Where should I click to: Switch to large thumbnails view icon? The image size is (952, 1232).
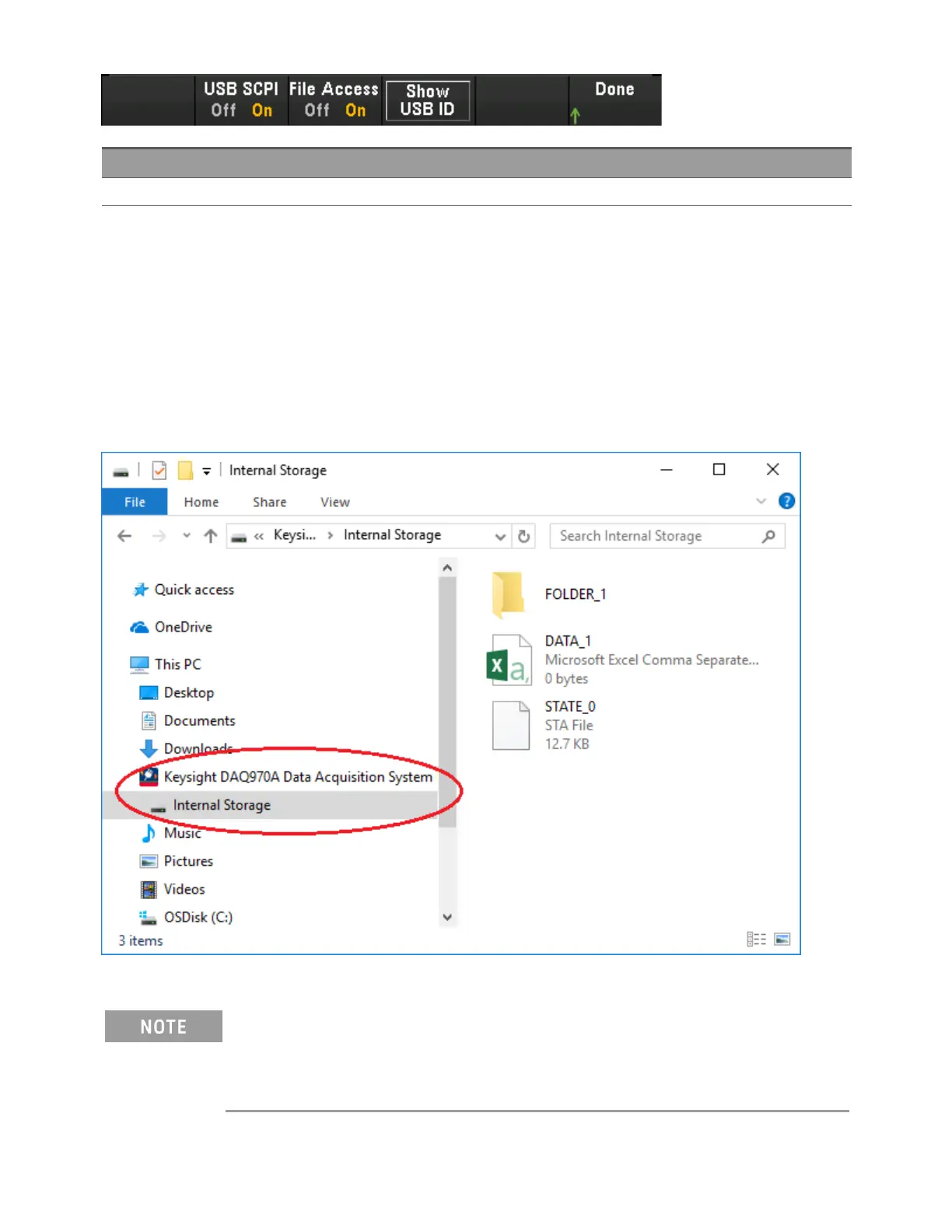(x=782, y=940)
